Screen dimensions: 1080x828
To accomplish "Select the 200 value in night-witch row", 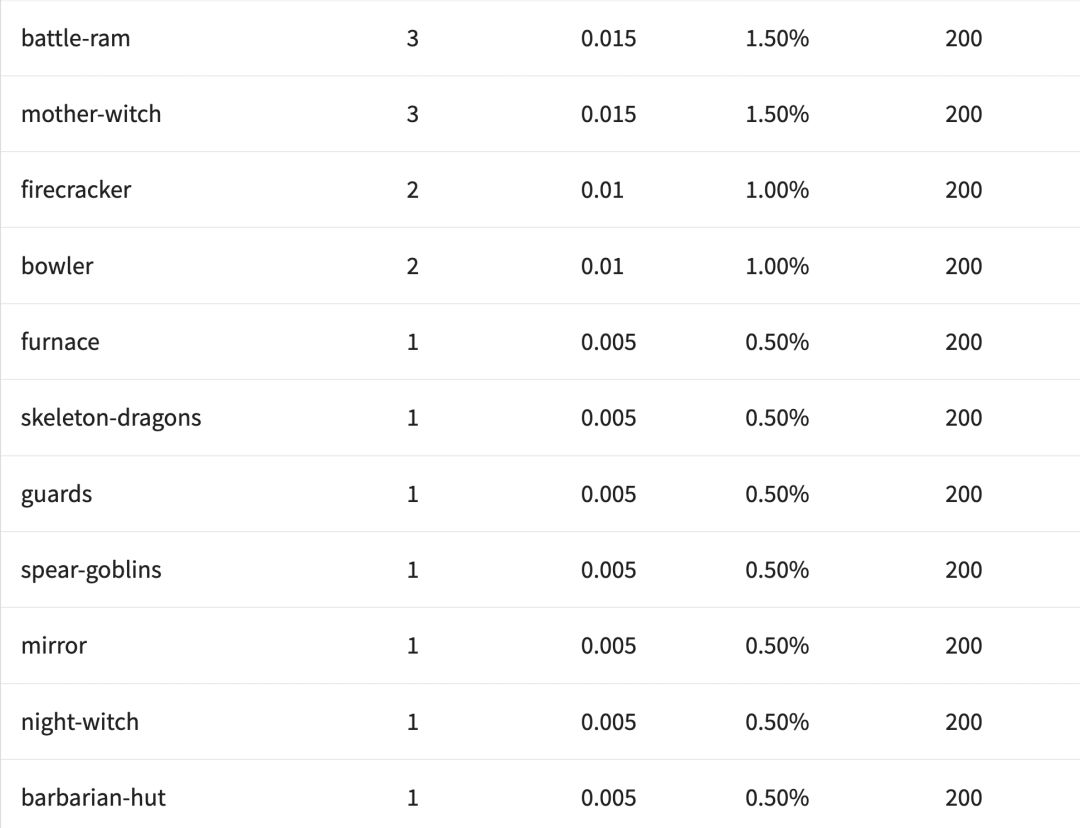I will (963, 722).
